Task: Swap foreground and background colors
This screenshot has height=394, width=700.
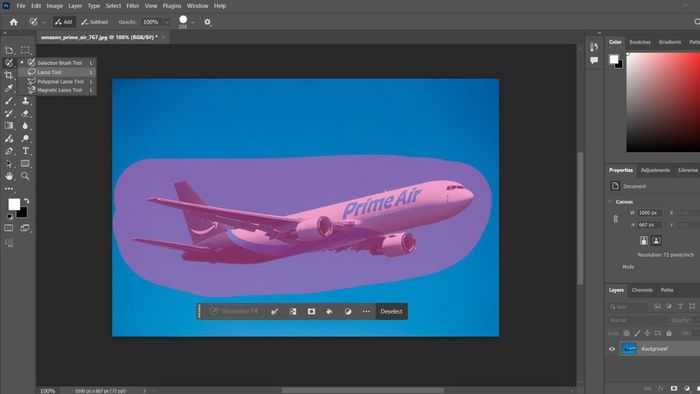Action: click(x=27, y=201)
